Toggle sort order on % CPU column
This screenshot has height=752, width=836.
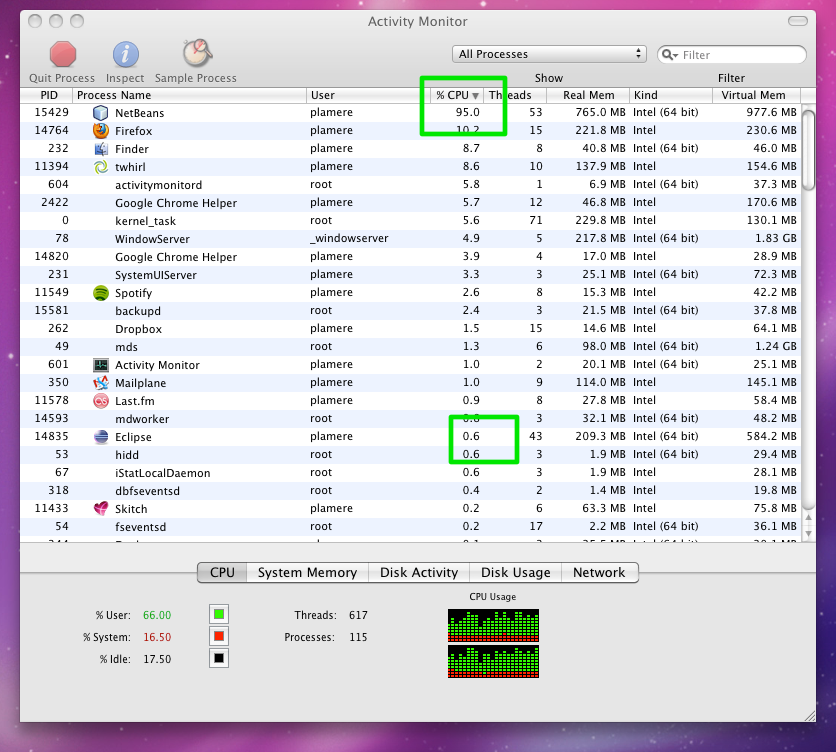tap(456, 95)
